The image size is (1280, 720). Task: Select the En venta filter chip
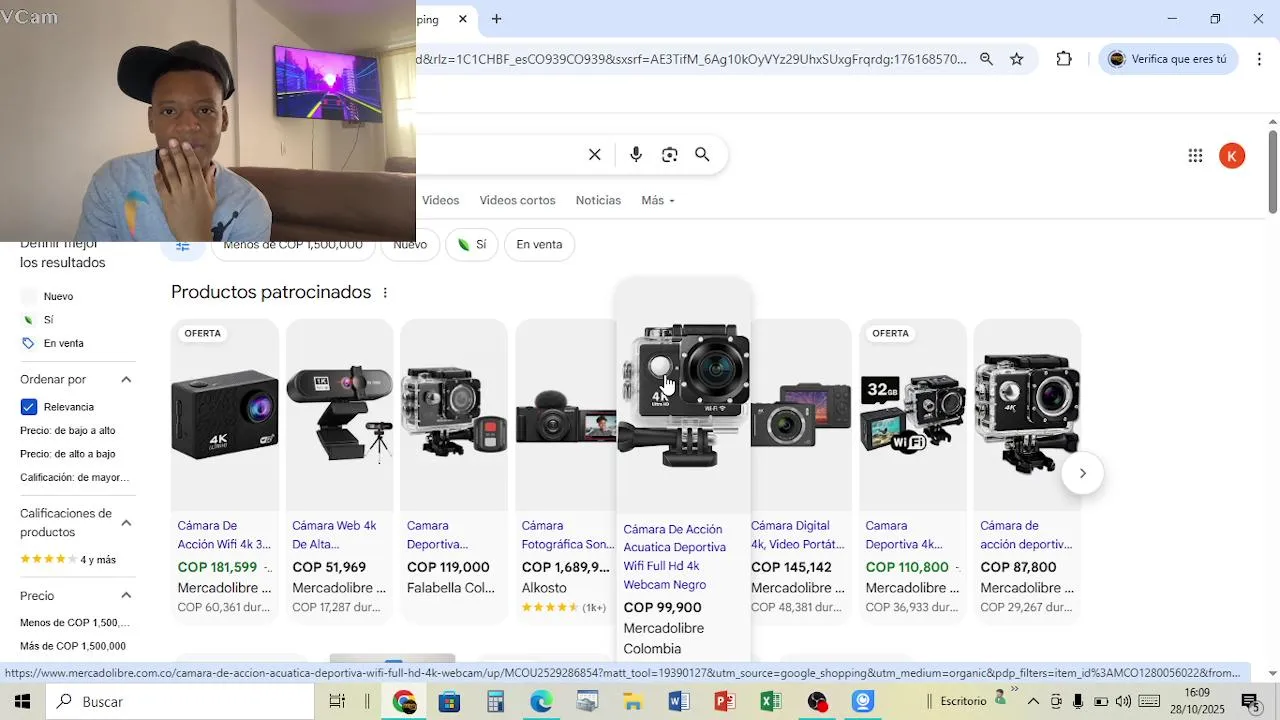tap(539, 245)
